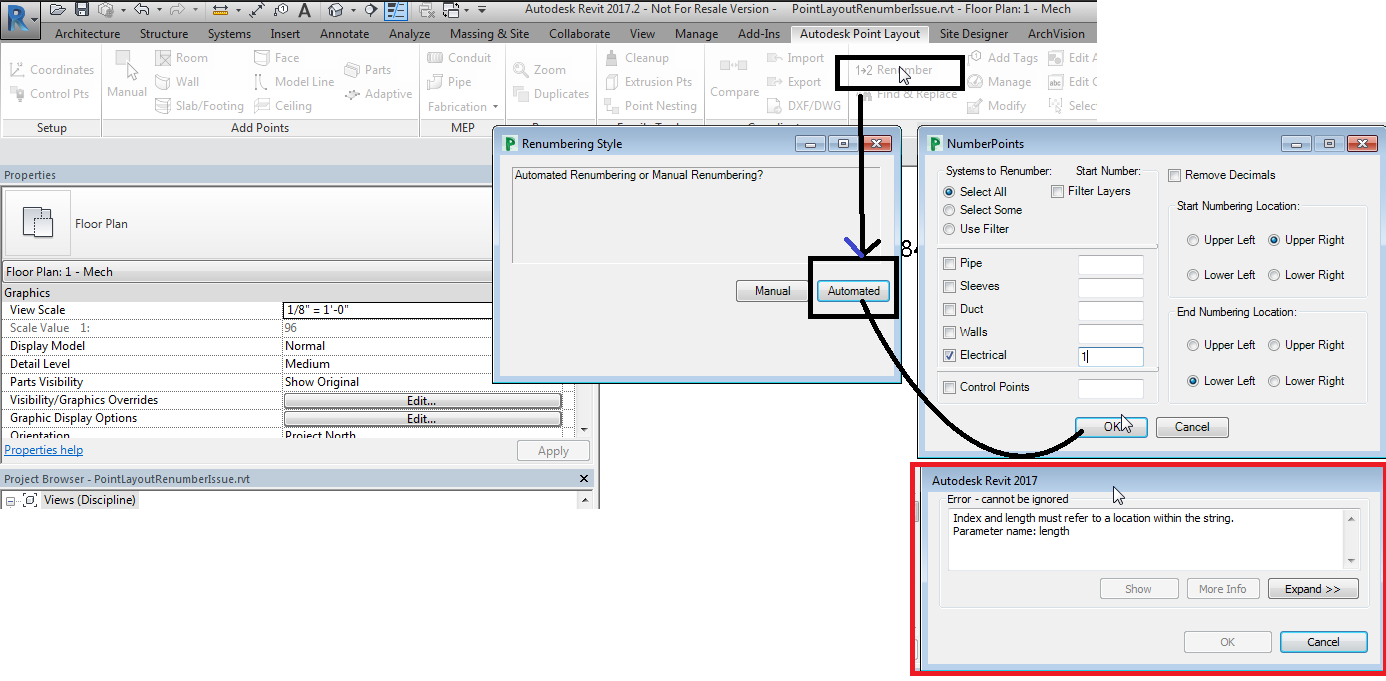Screen dimensions: 1386x681
Task: Click the Point Nesting tool
Action: pyautogui.click(x=650, y=106)
